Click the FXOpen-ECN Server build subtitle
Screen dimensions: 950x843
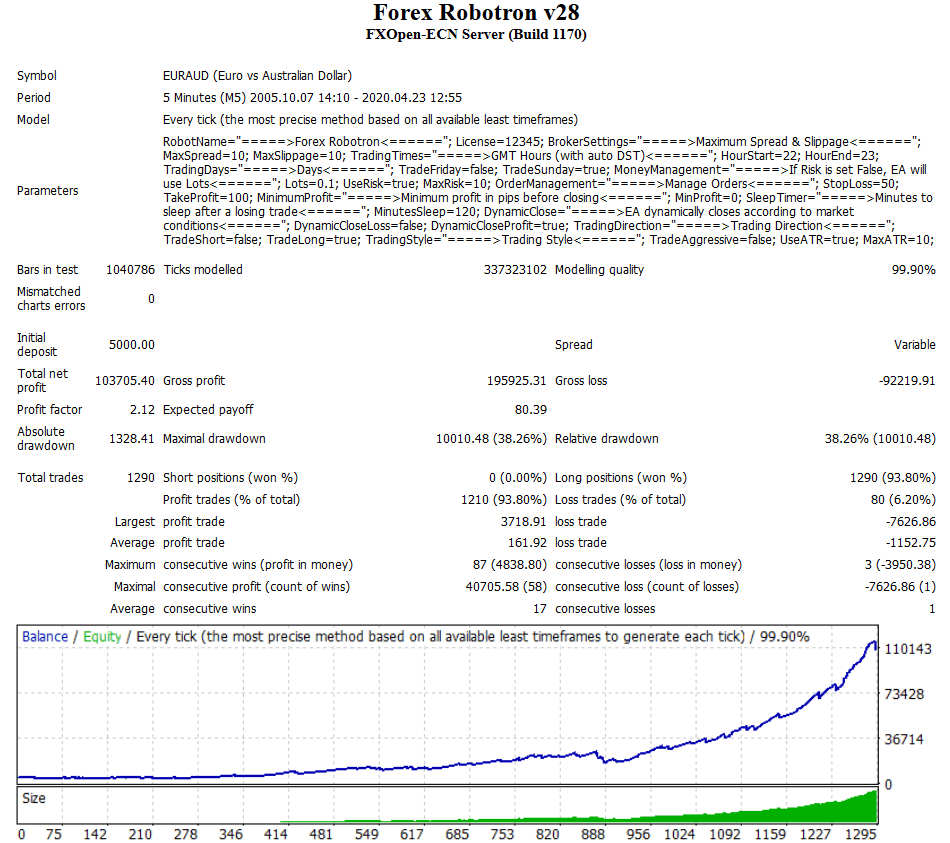(x=475, y=35)
